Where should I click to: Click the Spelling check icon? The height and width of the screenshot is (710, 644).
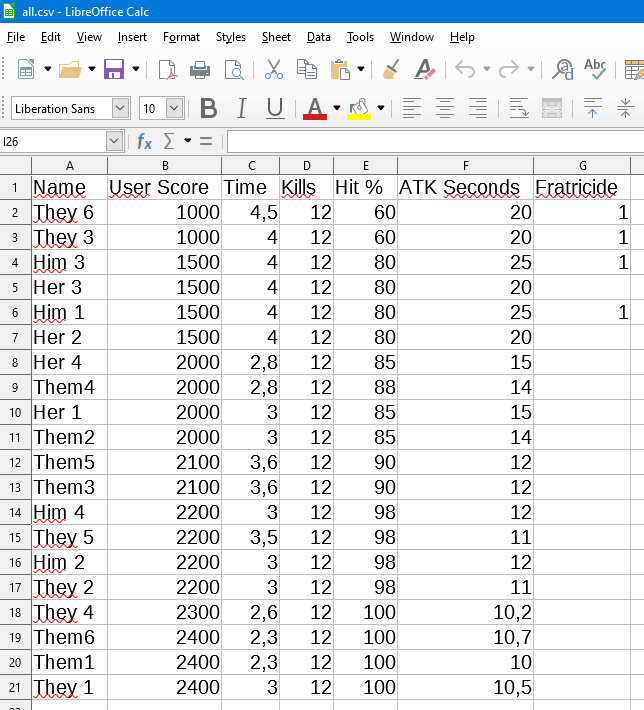point(595,69)
